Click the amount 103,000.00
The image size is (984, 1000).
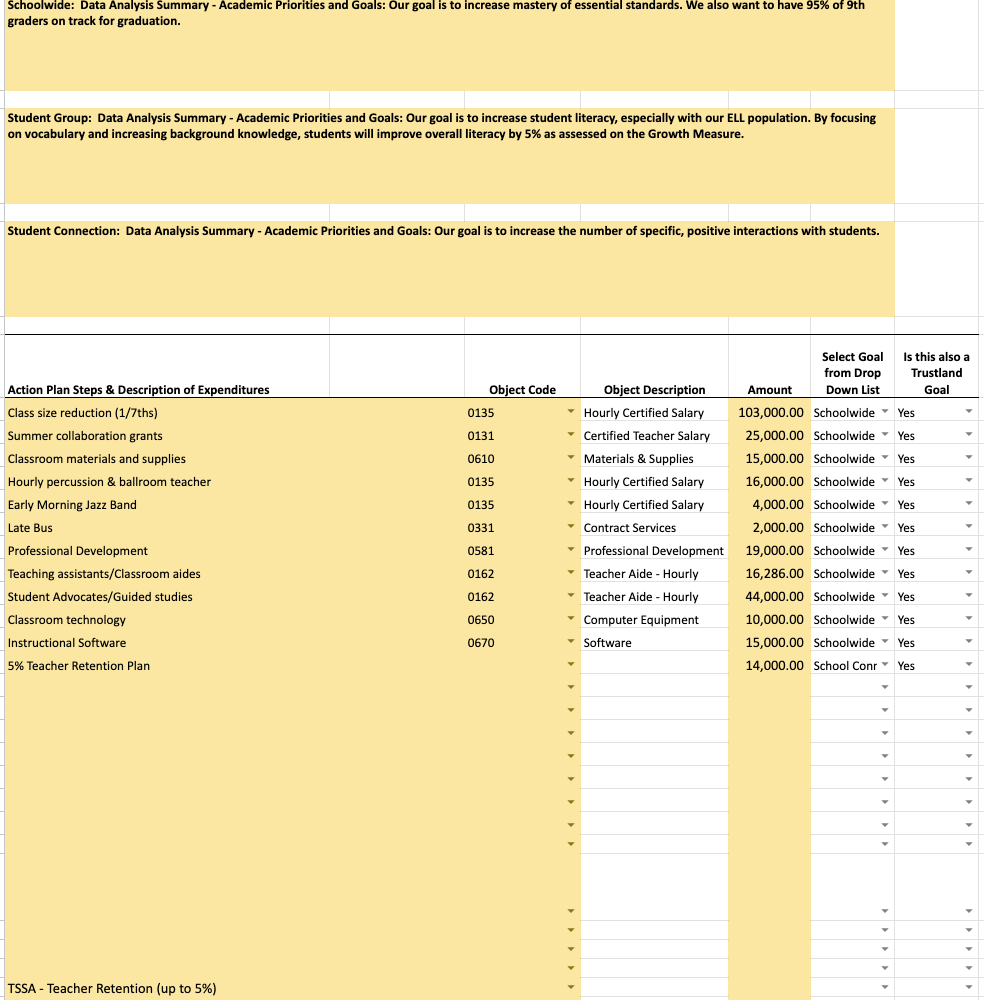pyautogui.click(x=771, y=413)
